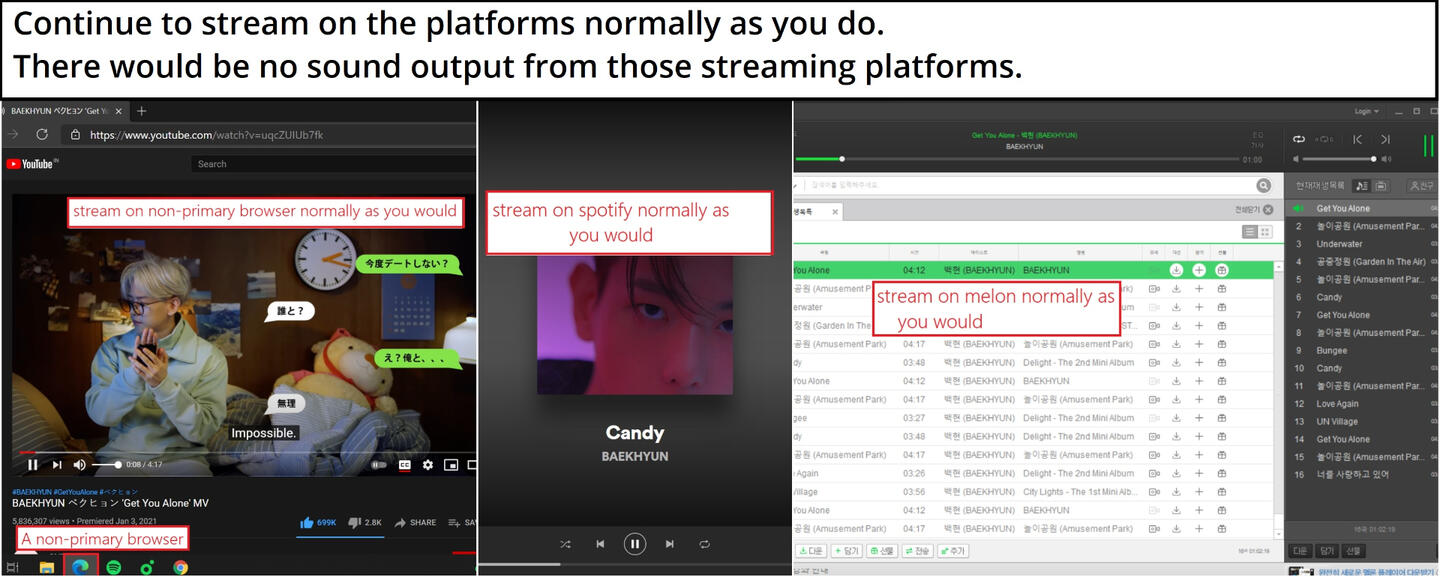
Task: Click Melon bottom 선물 gift button
Action: click(882, 551)
